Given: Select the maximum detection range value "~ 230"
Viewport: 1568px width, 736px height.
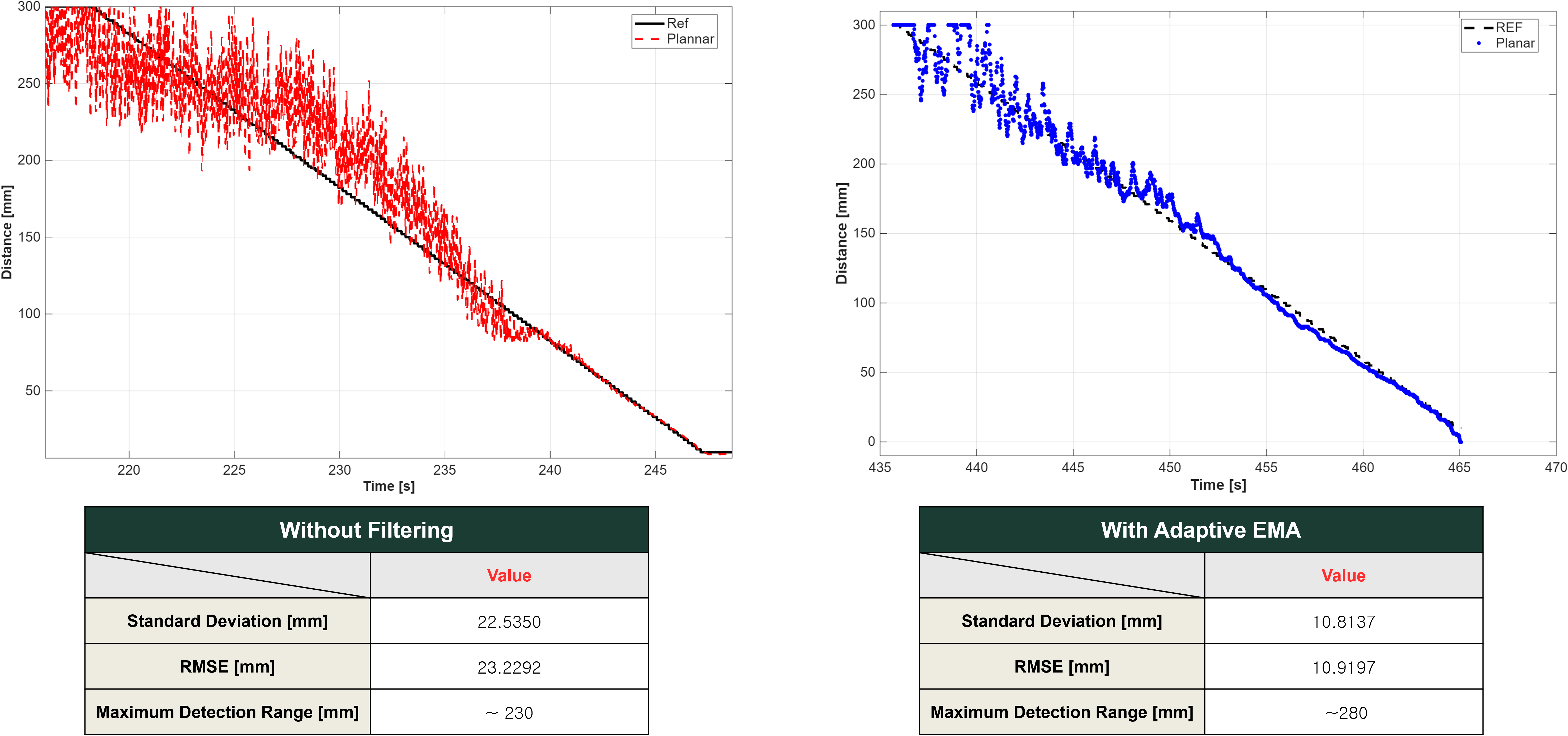Looking at the screenshot, I should [509, 712].
